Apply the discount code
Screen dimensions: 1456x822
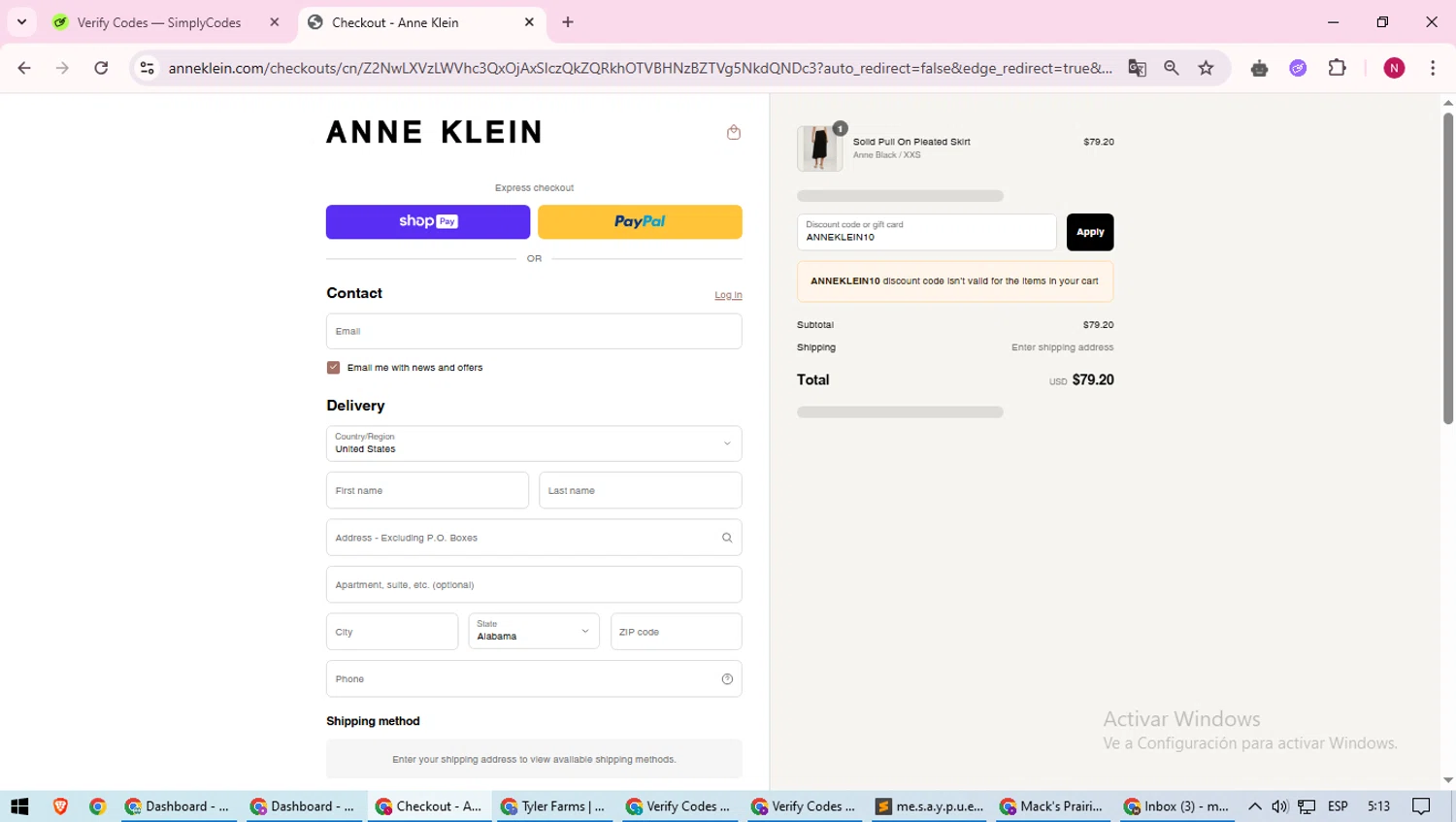[1090, 232]
